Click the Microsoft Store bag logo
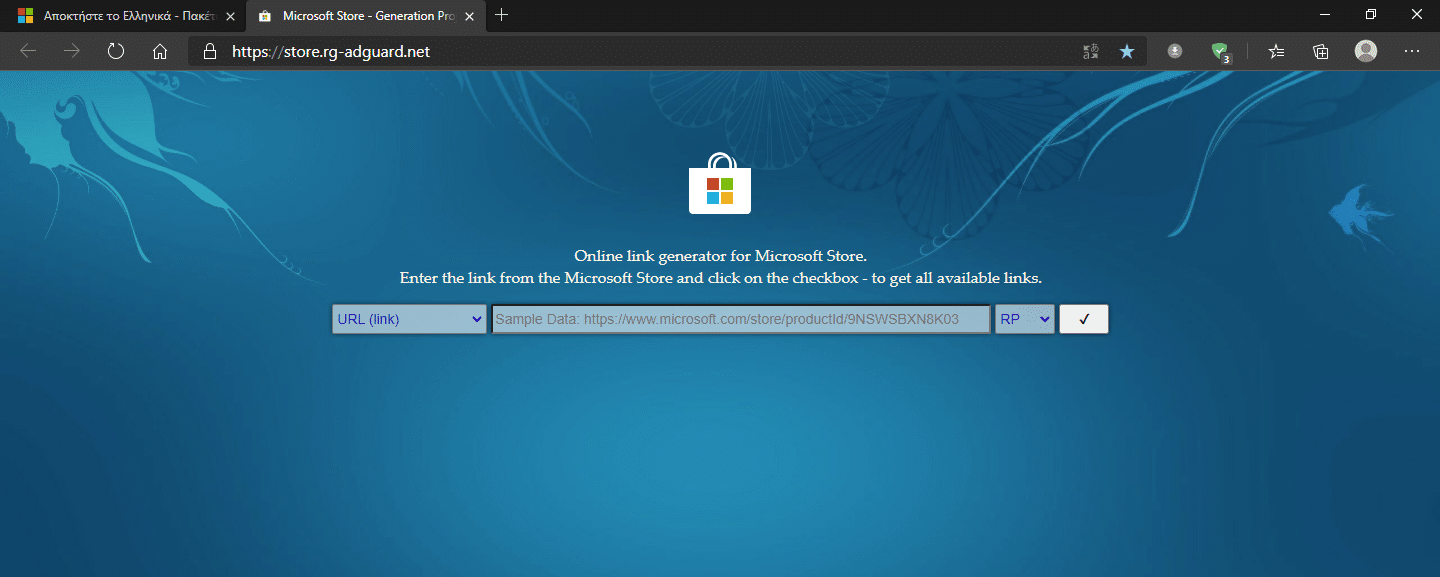The width and height of the screenshot is (1440, 577). [720, 184]
